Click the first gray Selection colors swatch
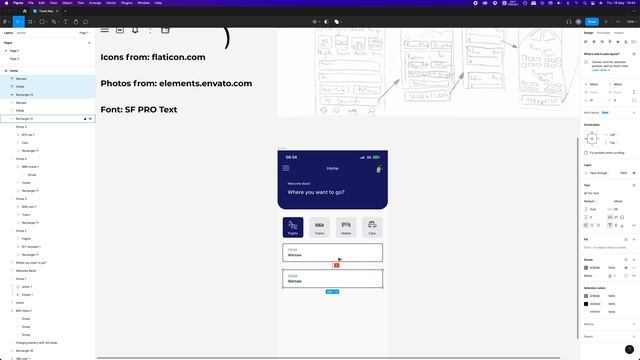Image resolution: width=640 pixels, height=360 pixels. coord(586,296)
